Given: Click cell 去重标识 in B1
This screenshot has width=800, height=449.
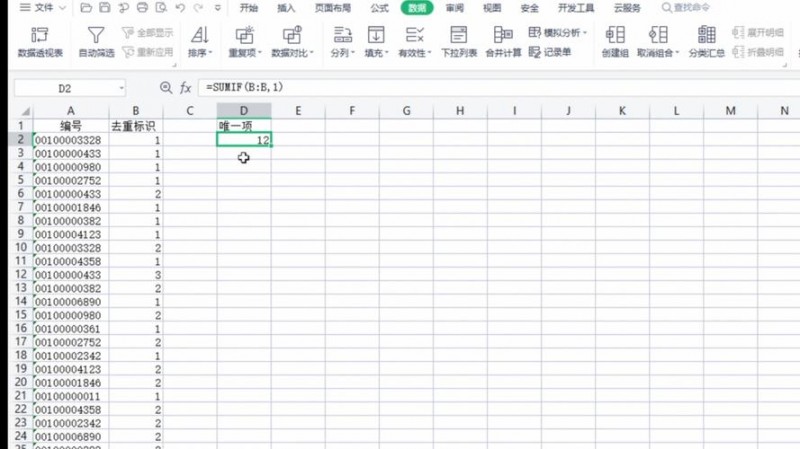Looking at the screenshot, I should [x=136, y=126].
